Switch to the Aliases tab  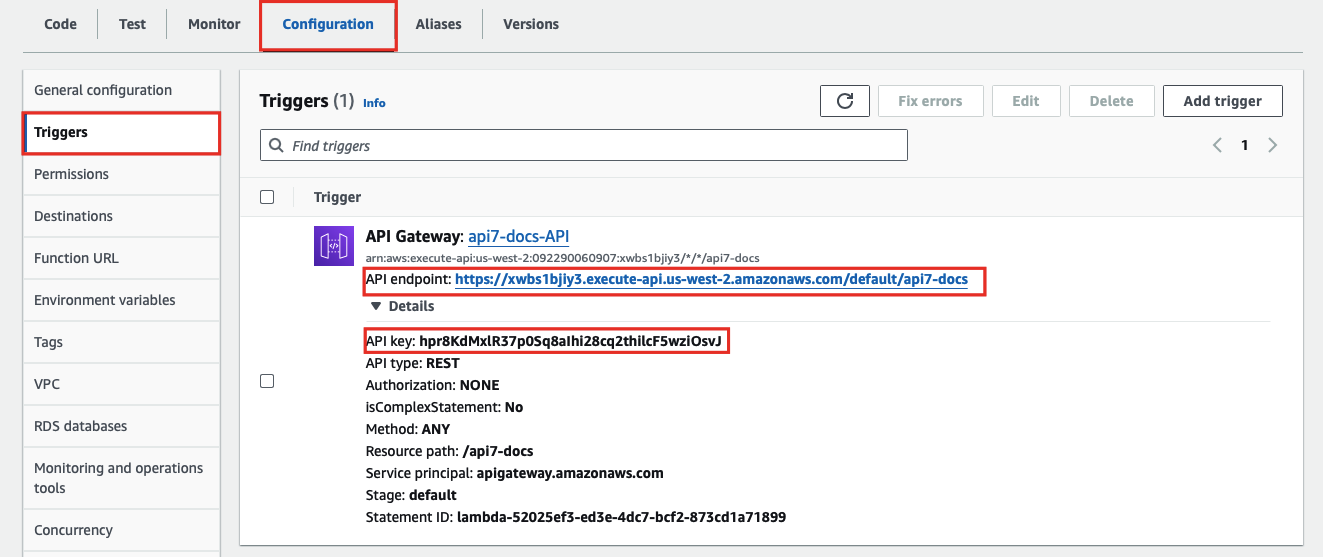click(439, 24)
